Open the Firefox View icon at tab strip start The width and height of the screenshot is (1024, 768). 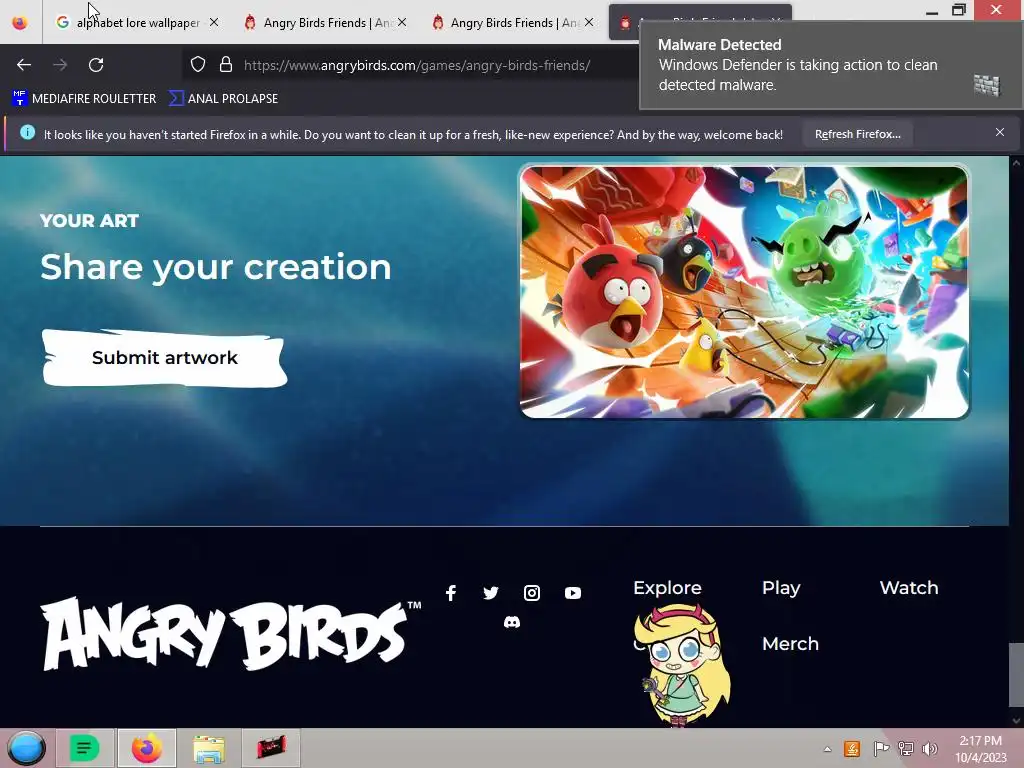point(20,22)
